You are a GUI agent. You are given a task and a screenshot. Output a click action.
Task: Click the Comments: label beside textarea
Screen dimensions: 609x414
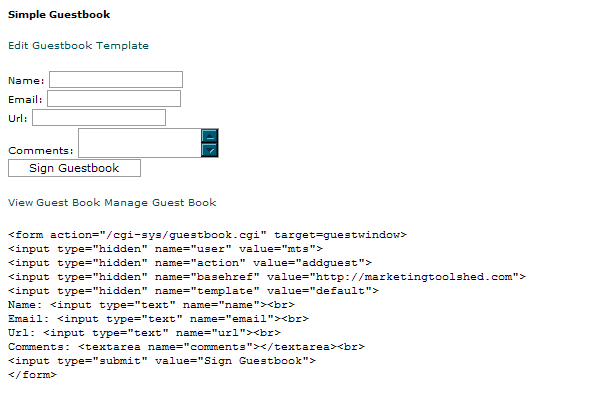click(41, 151)
